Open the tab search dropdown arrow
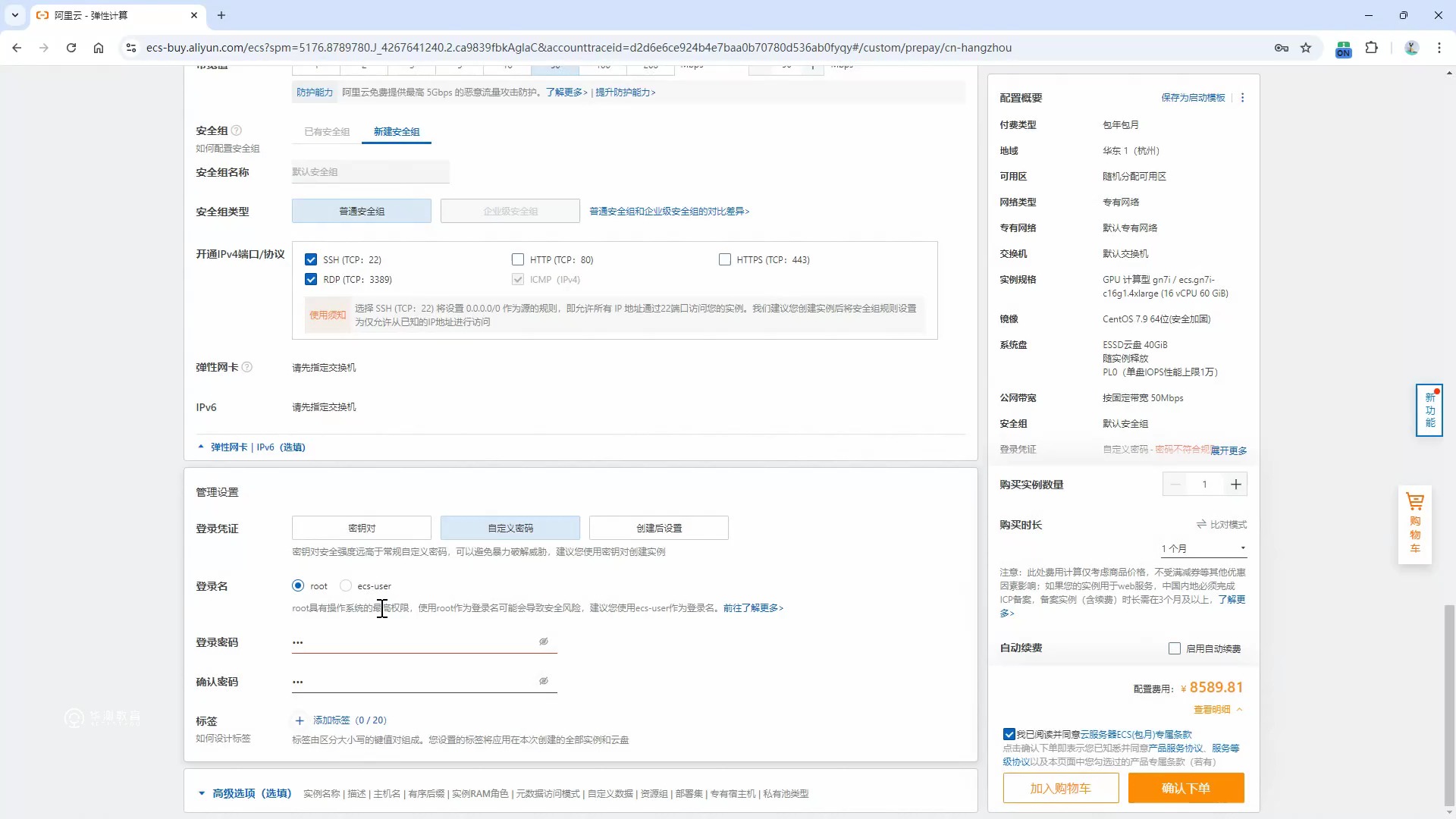Screen dimensions: 1456x819 [x=14, y=15]
